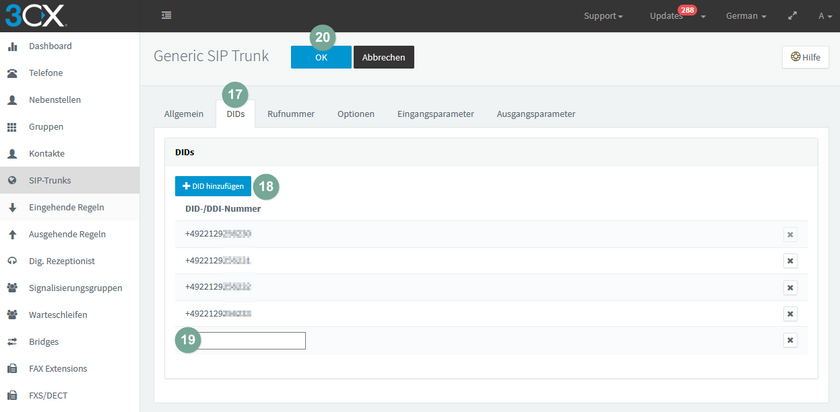Screen dimensions: 840x412
Task: Switch to the Ausgangsparameter tab
Action: [x=536, y=114]
